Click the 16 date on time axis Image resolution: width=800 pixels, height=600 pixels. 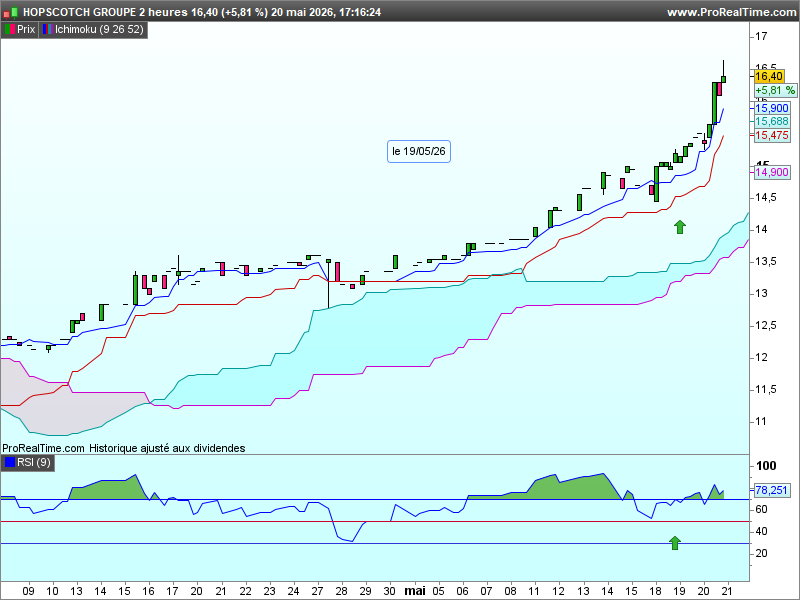[148, 591]
